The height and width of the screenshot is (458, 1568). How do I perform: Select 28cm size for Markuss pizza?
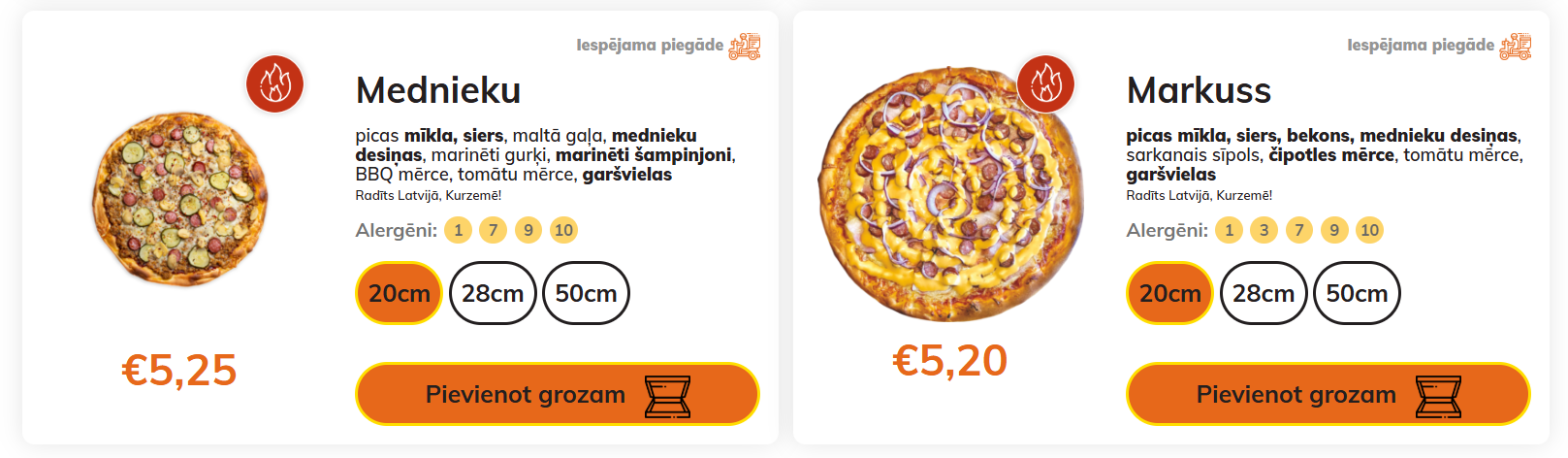pyautogui.click(x=1264, y=293)
